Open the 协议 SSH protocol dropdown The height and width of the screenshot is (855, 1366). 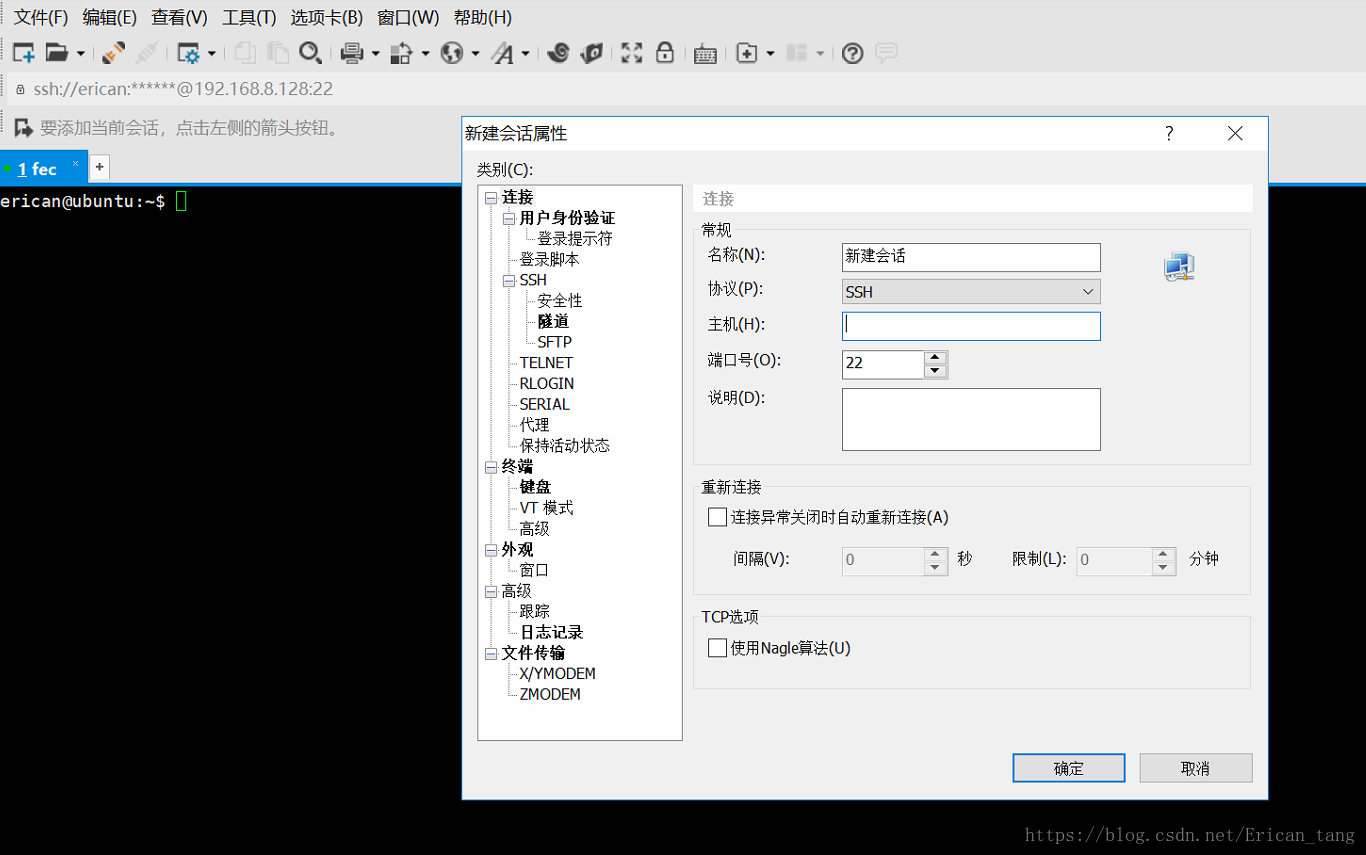971,292
